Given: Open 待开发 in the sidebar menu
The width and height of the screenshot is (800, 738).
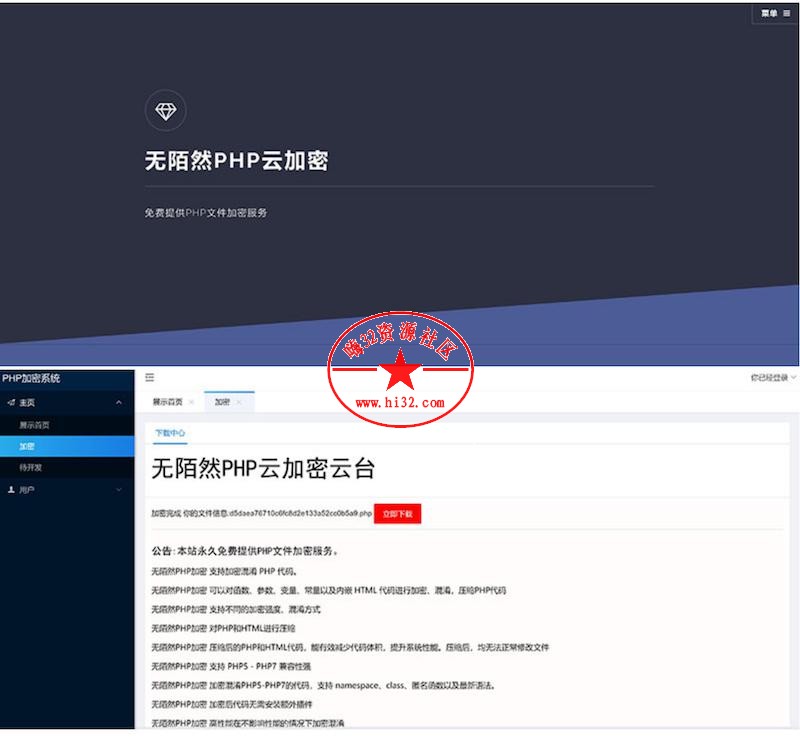Looking at the screenshot, I should tap(31, 467).
